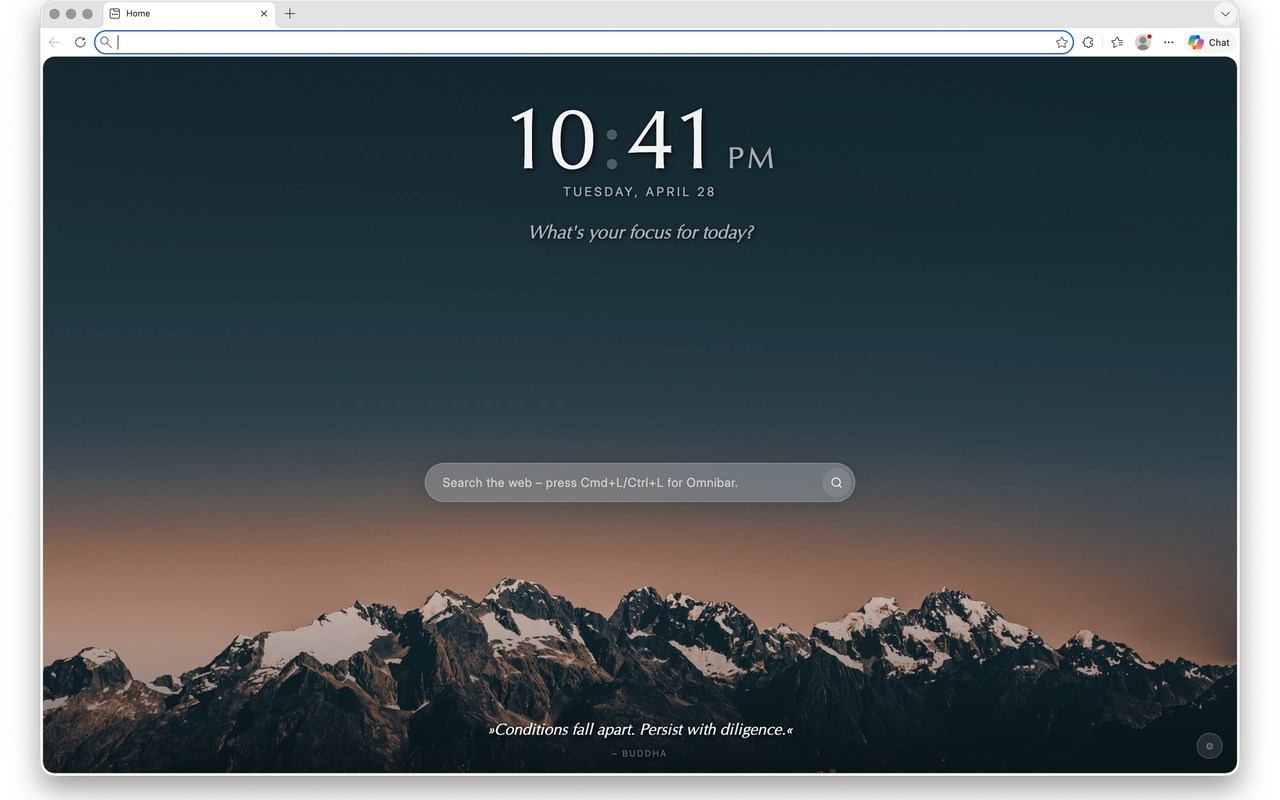Expand the tab list chevron at top right

(x=1225, y=14)
